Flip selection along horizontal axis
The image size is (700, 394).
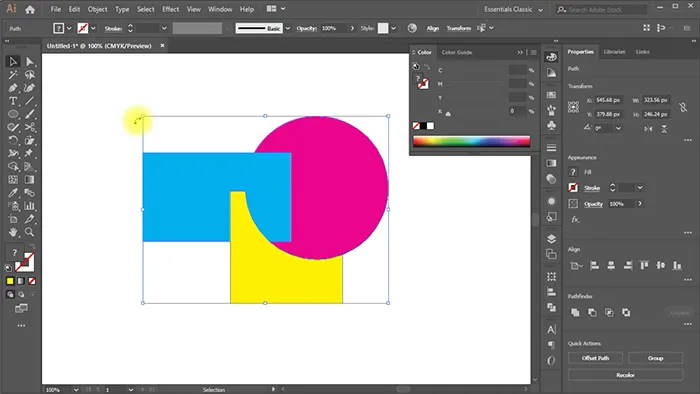[648, 129]
